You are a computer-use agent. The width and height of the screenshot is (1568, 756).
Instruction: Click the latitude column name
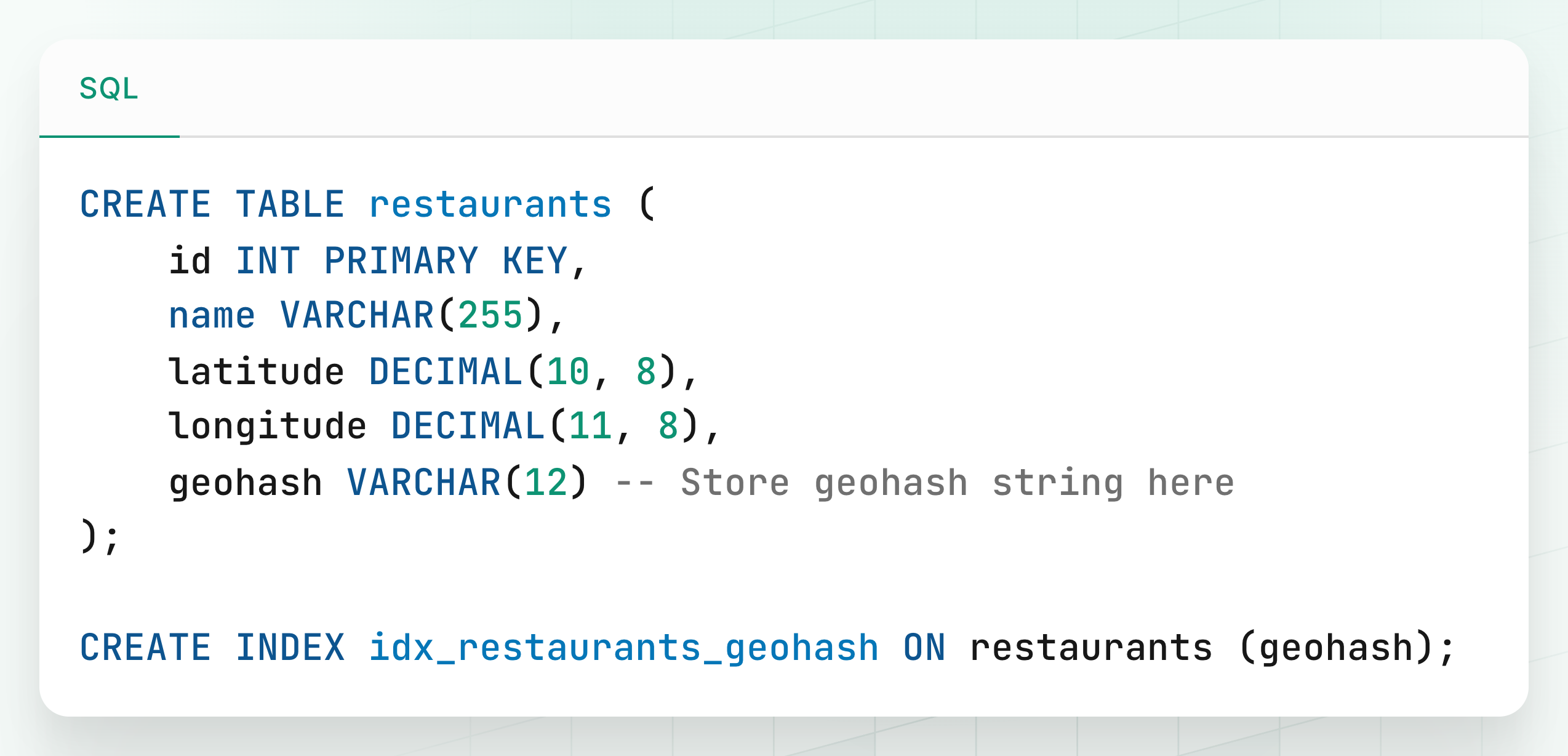click(256, 371)
